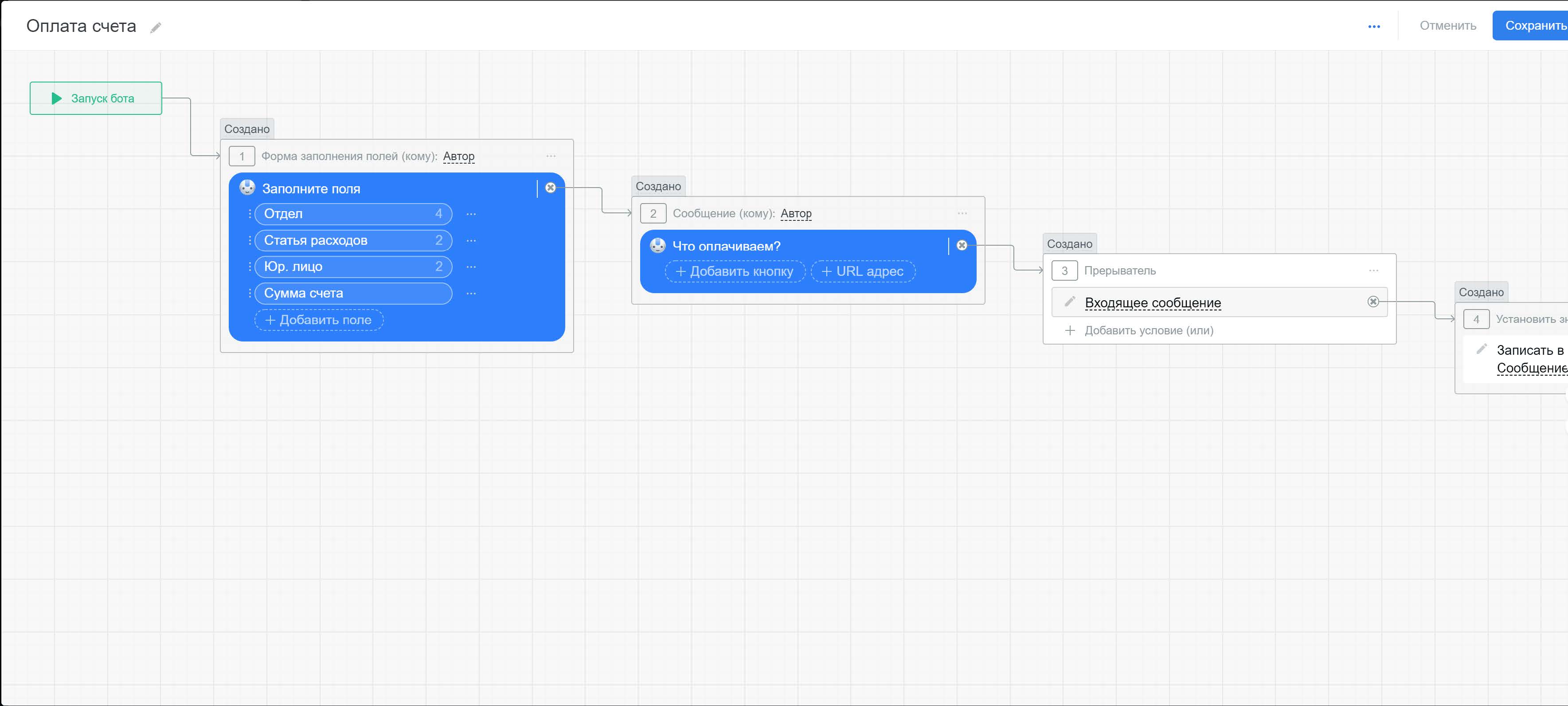Click Добавить условие (или) link

point(1148,330)
